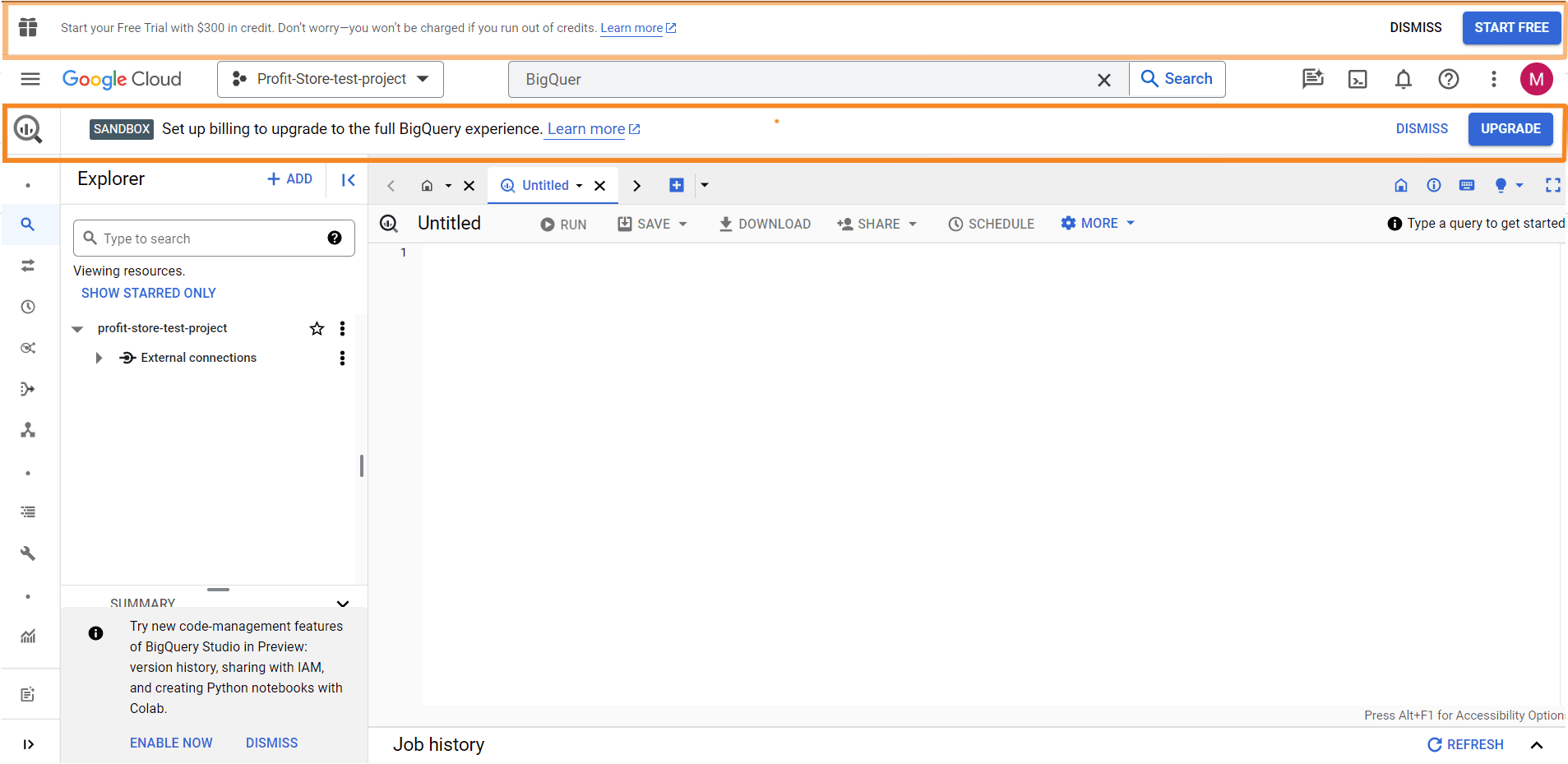The image size is (1568, 764).
Task: Create a new query with plus icon
Action: [676, 185]
